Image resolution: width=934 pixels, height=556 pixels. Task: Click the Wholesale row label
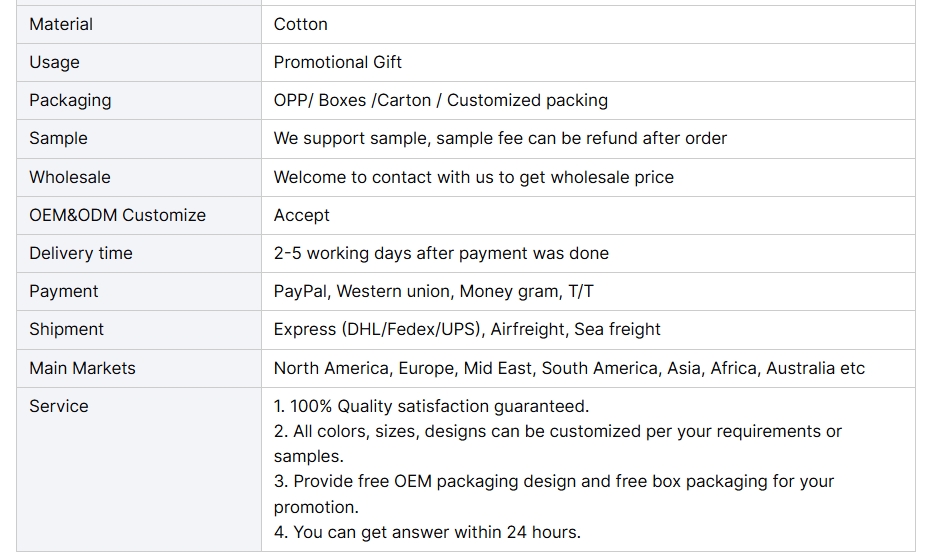pos(70,178)
